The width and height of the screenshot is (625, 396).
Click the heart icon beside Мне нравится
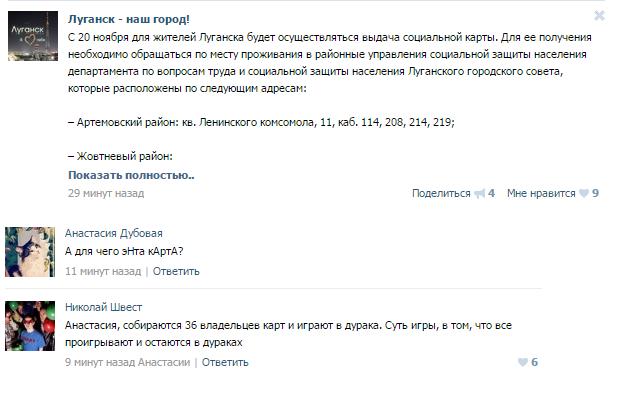pyautogui.click(x=584, y=193)
